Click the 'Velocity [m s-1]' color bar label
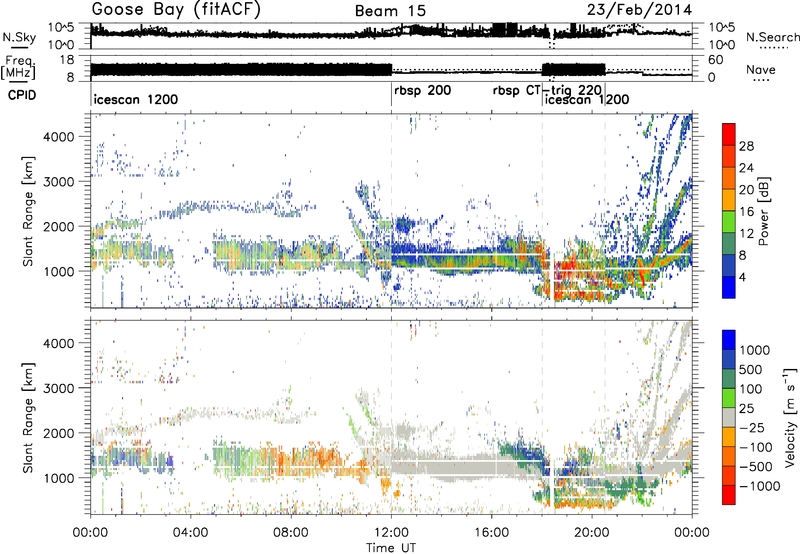Screen dimensions: 800x554 pyautogui.click(x=790, y=417)
